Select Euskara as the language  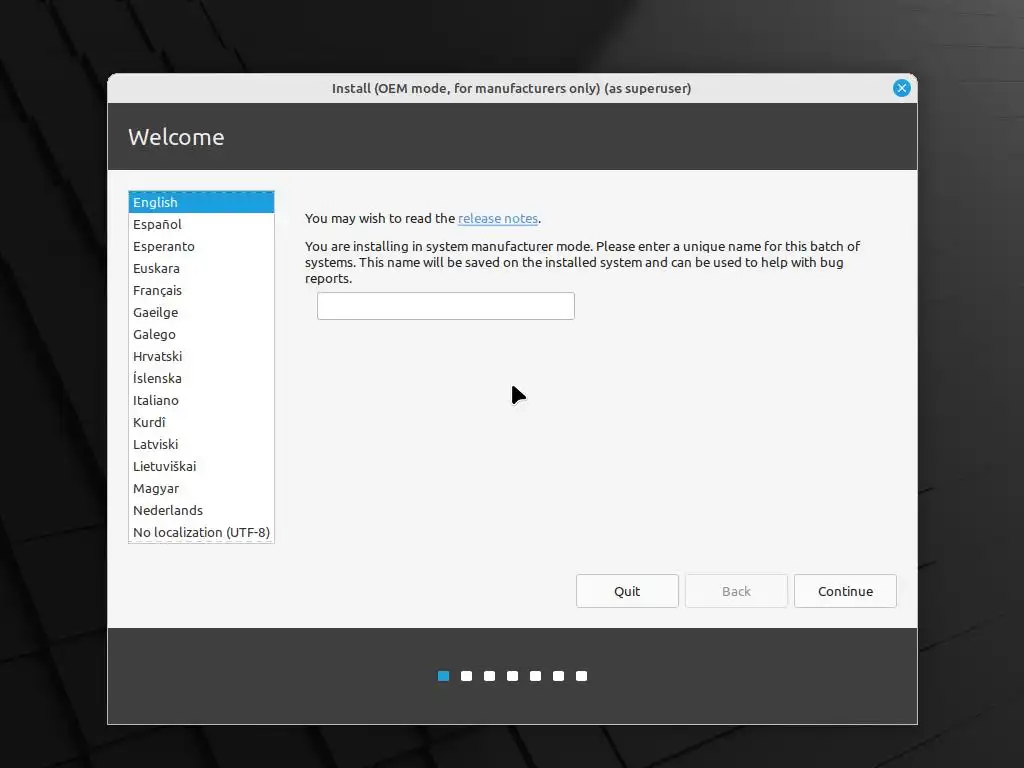coord(201,268)
